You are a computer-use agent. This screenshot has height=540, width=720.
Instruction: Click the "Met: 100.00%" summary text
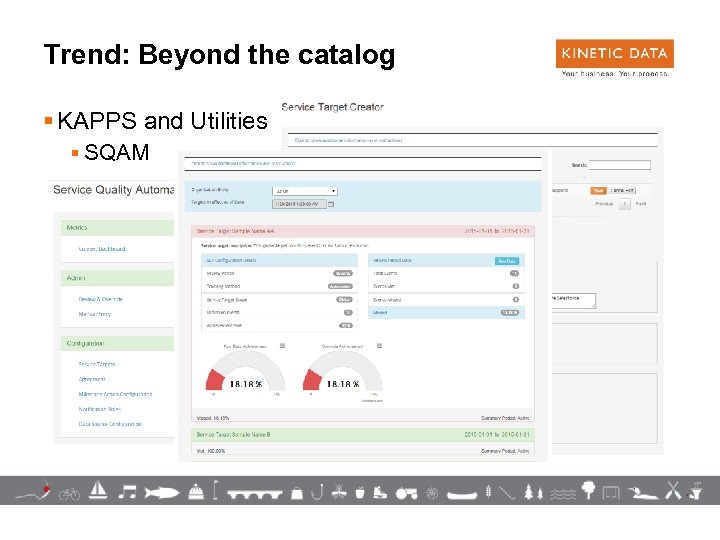pyautogui.click(x=211, y=451)
